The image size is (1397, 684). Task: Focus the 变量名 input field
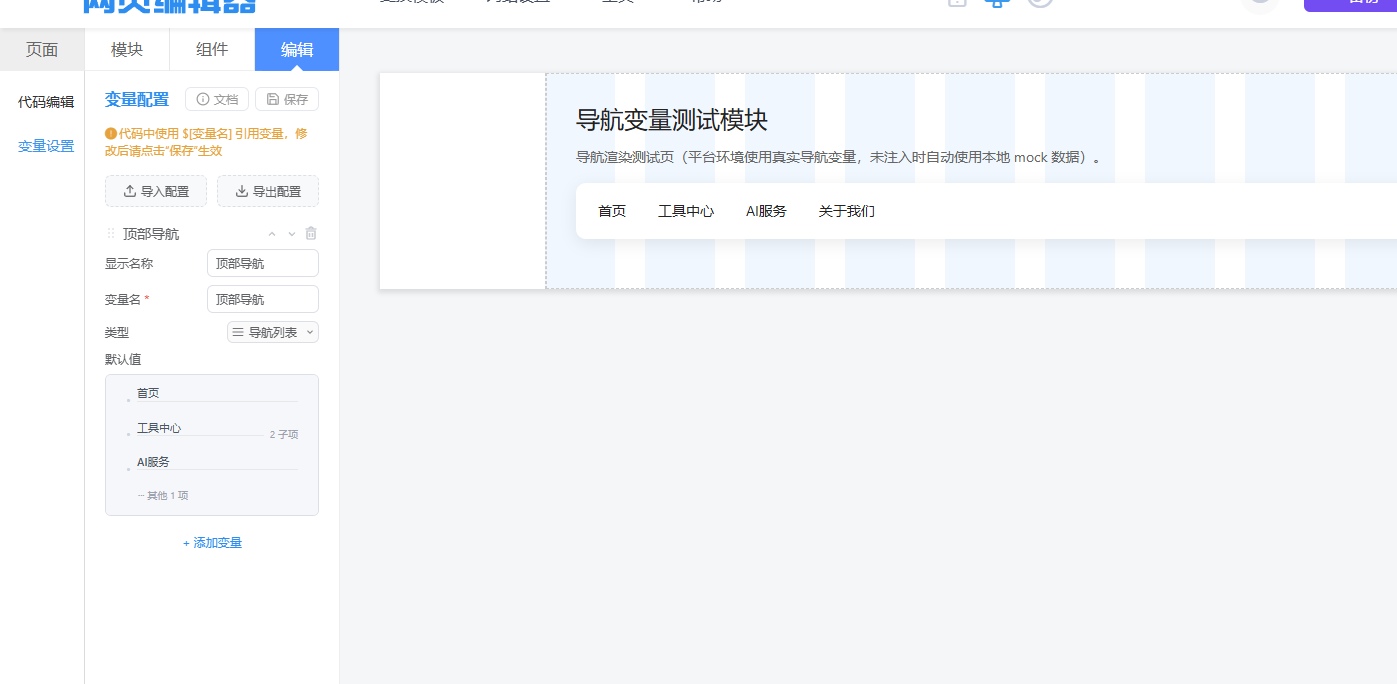(x=263, y=299)
